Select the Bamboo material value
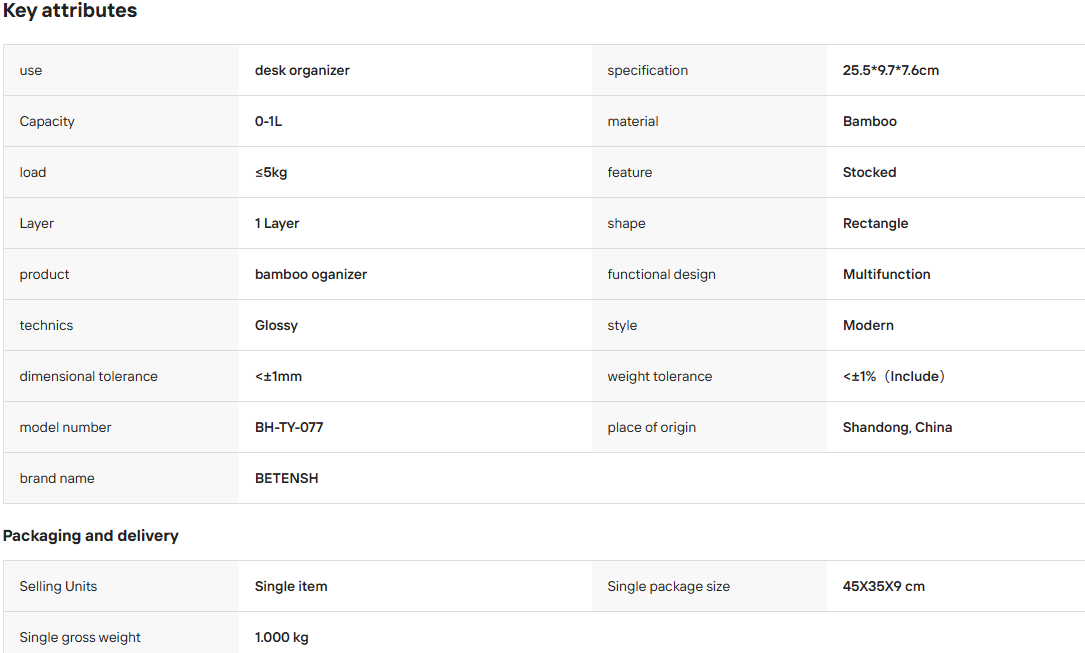 [869, 122]
